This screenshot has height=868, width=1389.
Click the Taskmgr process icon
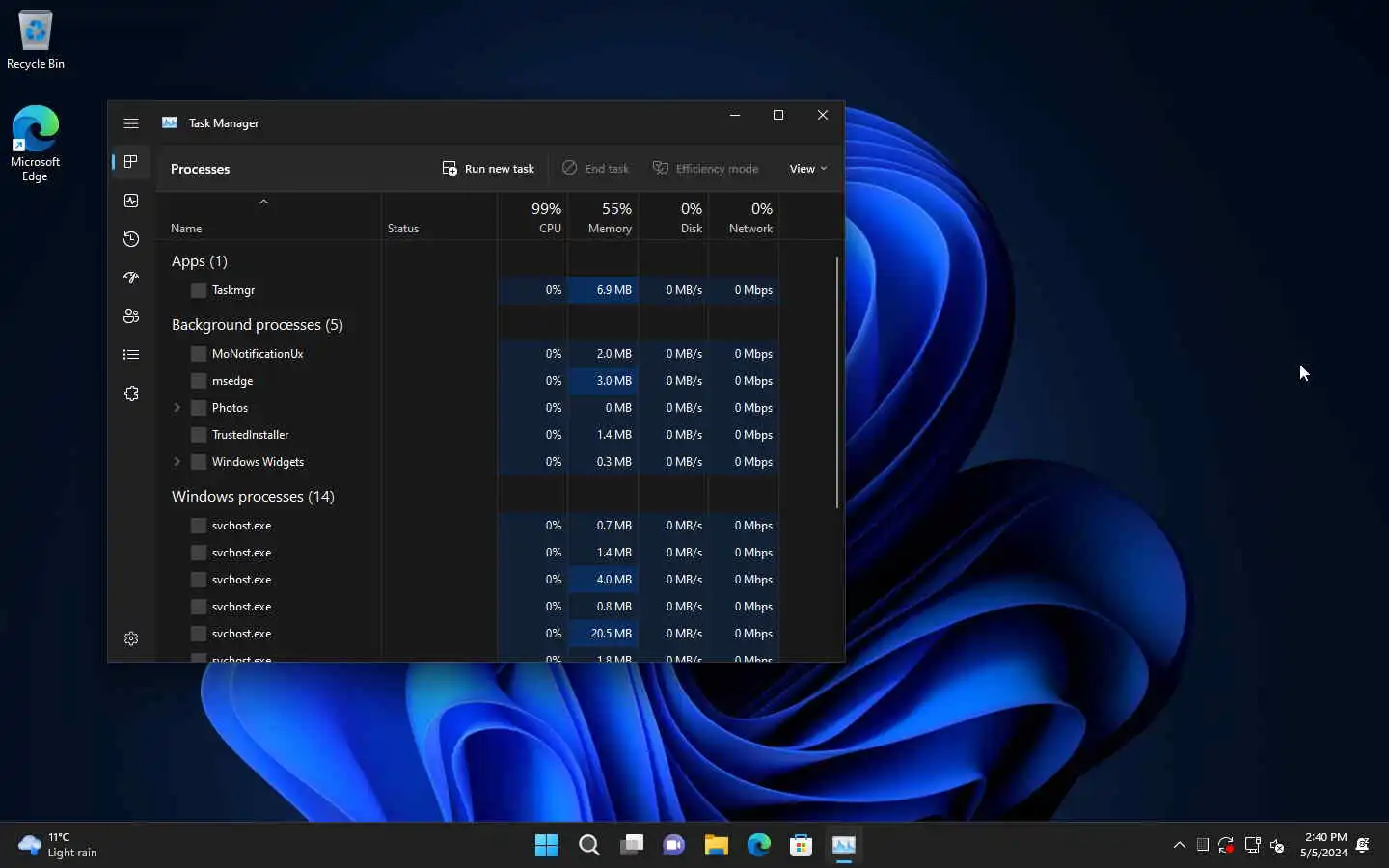tap(199, 290)
